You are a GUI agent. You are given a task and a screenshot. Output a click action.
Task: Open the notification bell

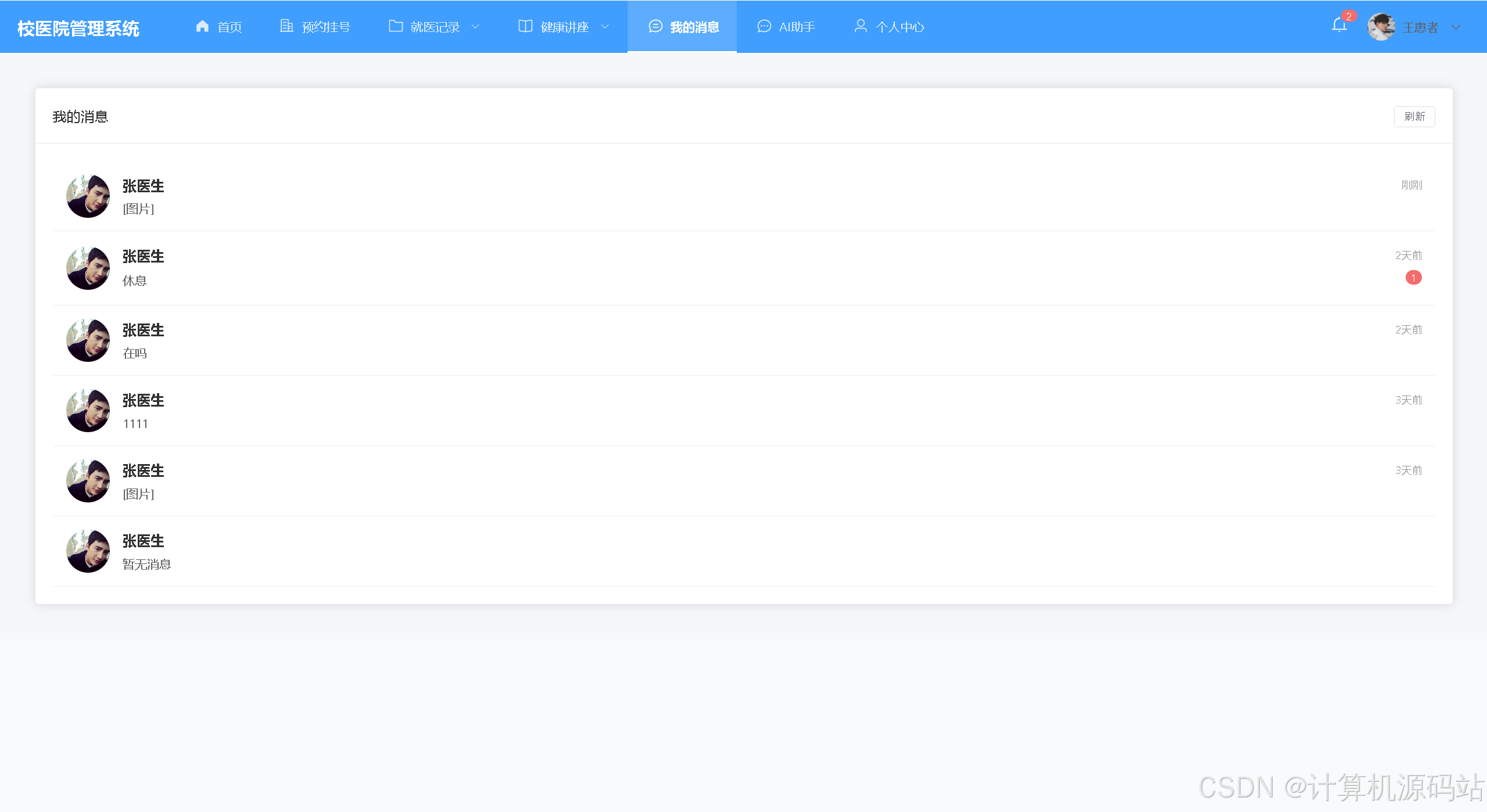(1339, 26)
